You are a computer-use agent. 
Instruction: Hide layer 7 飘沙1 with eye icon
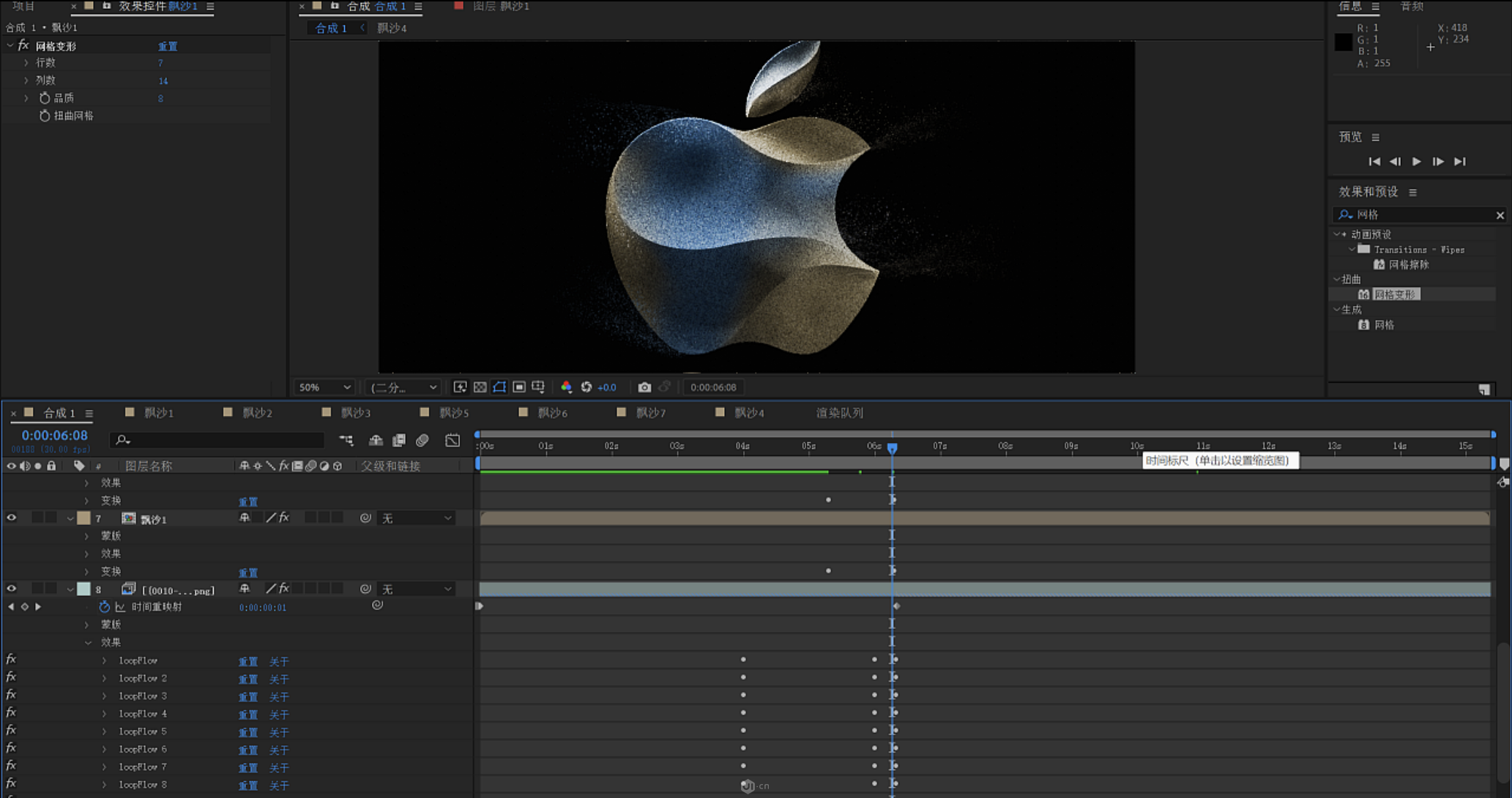11,518
